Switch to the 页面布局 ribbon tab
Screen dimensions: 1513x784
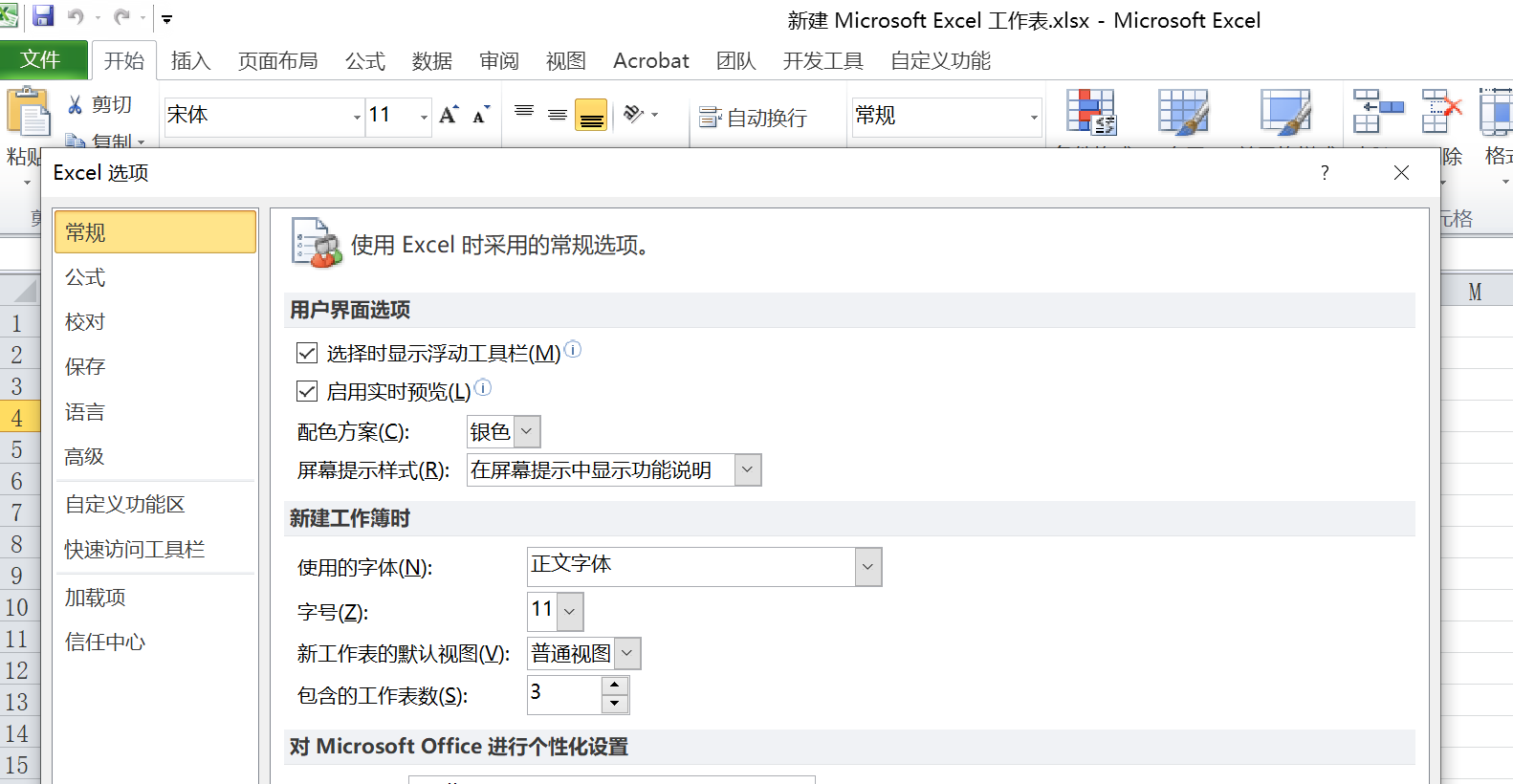277,61
